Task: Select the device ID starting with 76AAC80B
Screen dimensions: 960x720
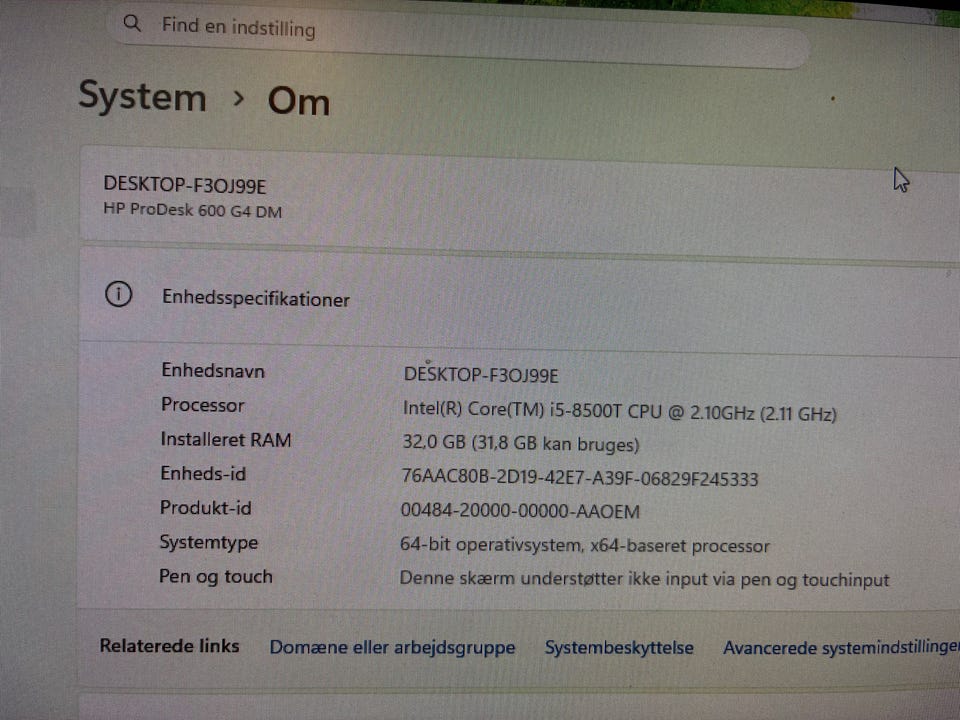Action: [x=580, y=478]
